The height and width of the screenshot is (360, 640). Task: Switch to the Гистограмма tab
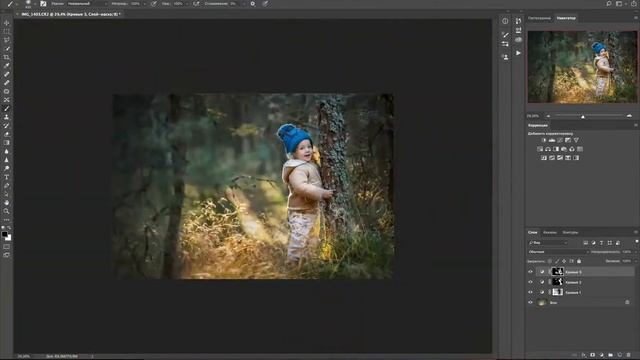[x=539, y=18]
